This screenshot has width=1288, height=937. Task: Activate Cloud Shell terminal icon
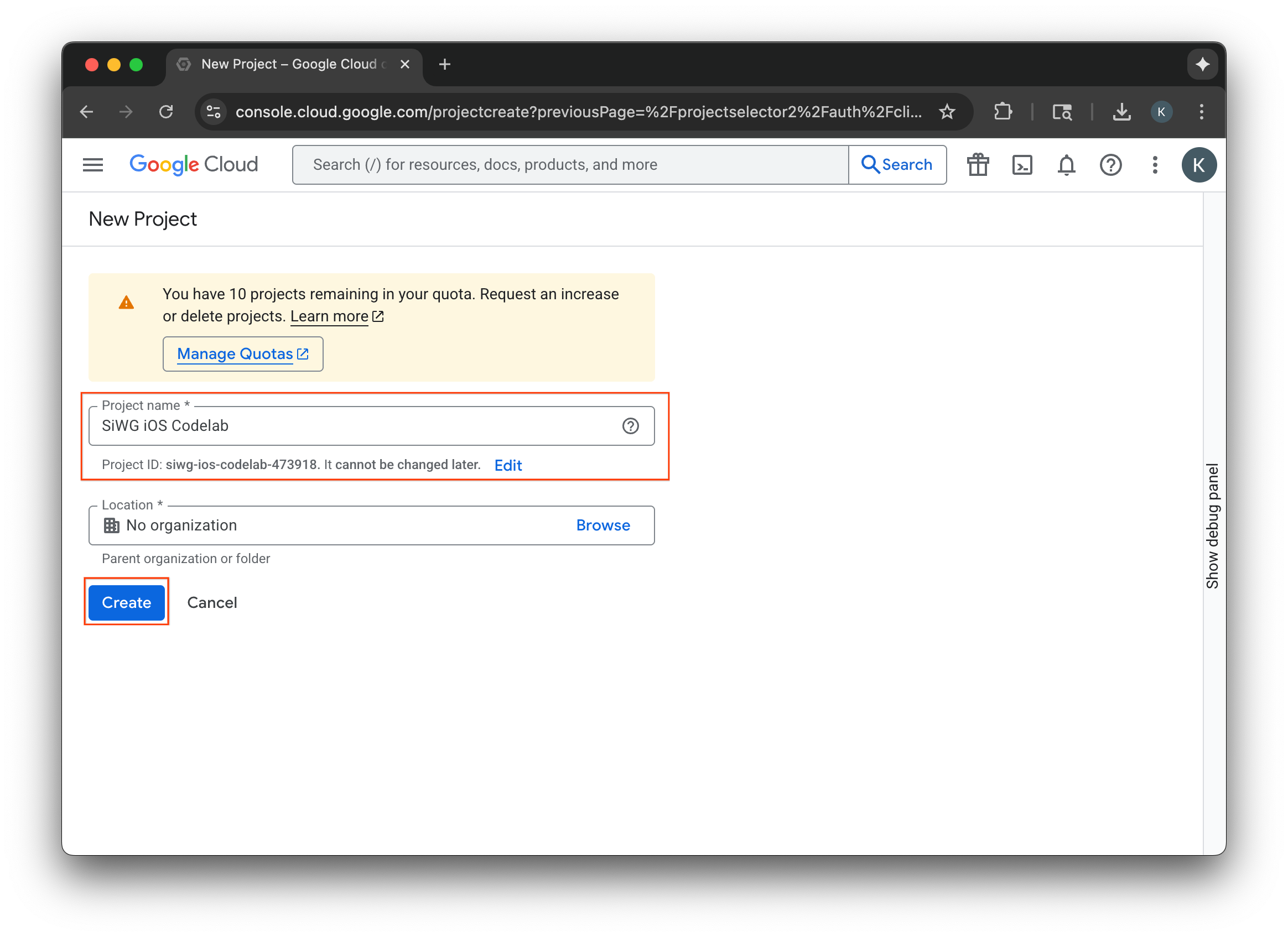(1022, 165)
